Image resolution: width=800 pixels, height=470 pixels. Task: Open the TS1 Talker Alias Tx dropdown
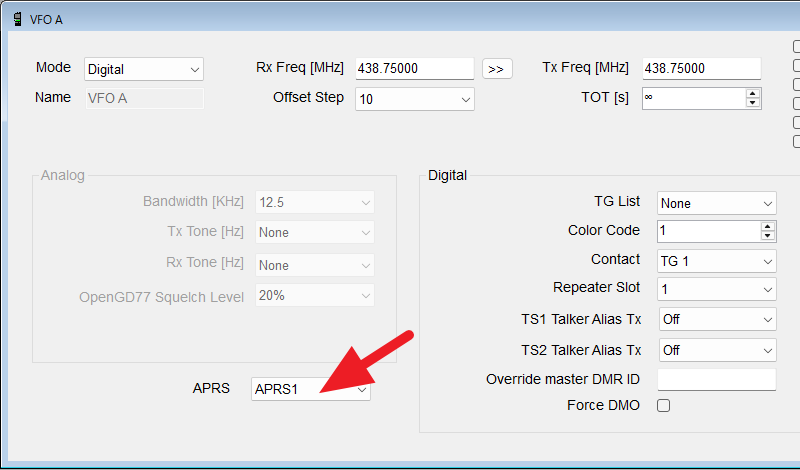(716, 320)
